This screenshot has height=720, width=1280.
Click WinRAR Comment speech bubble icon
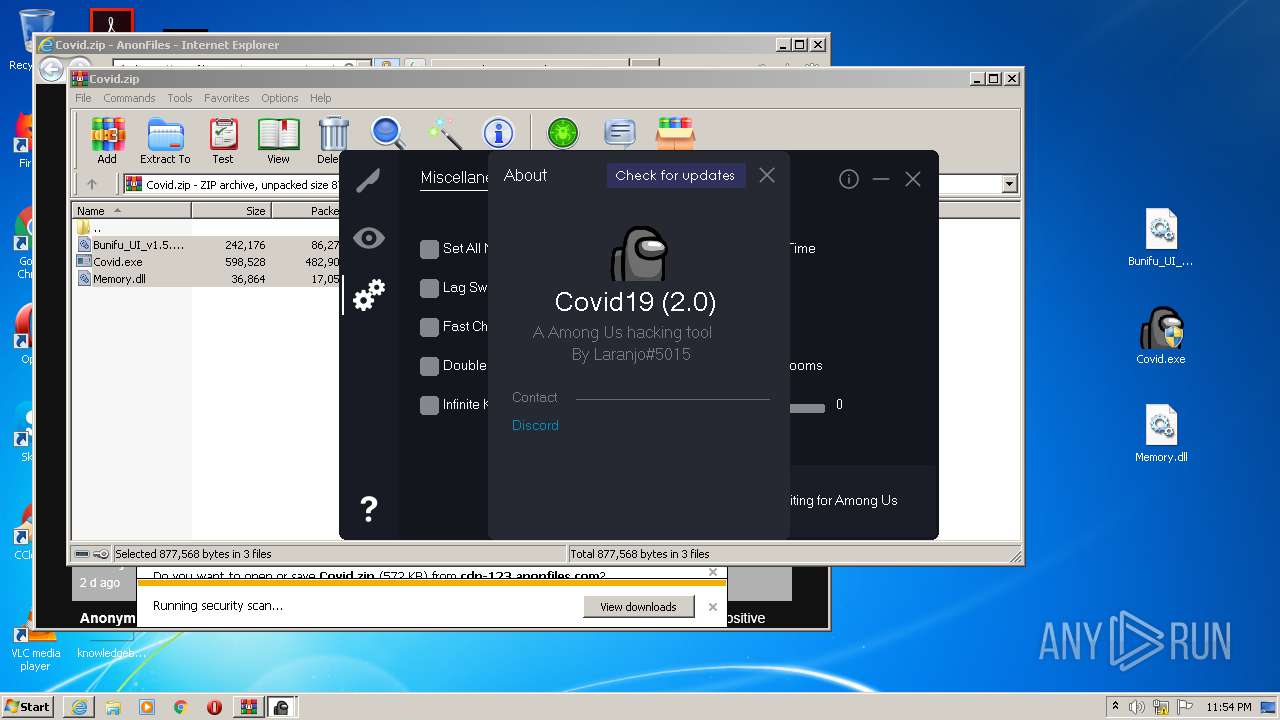[620, 133]
